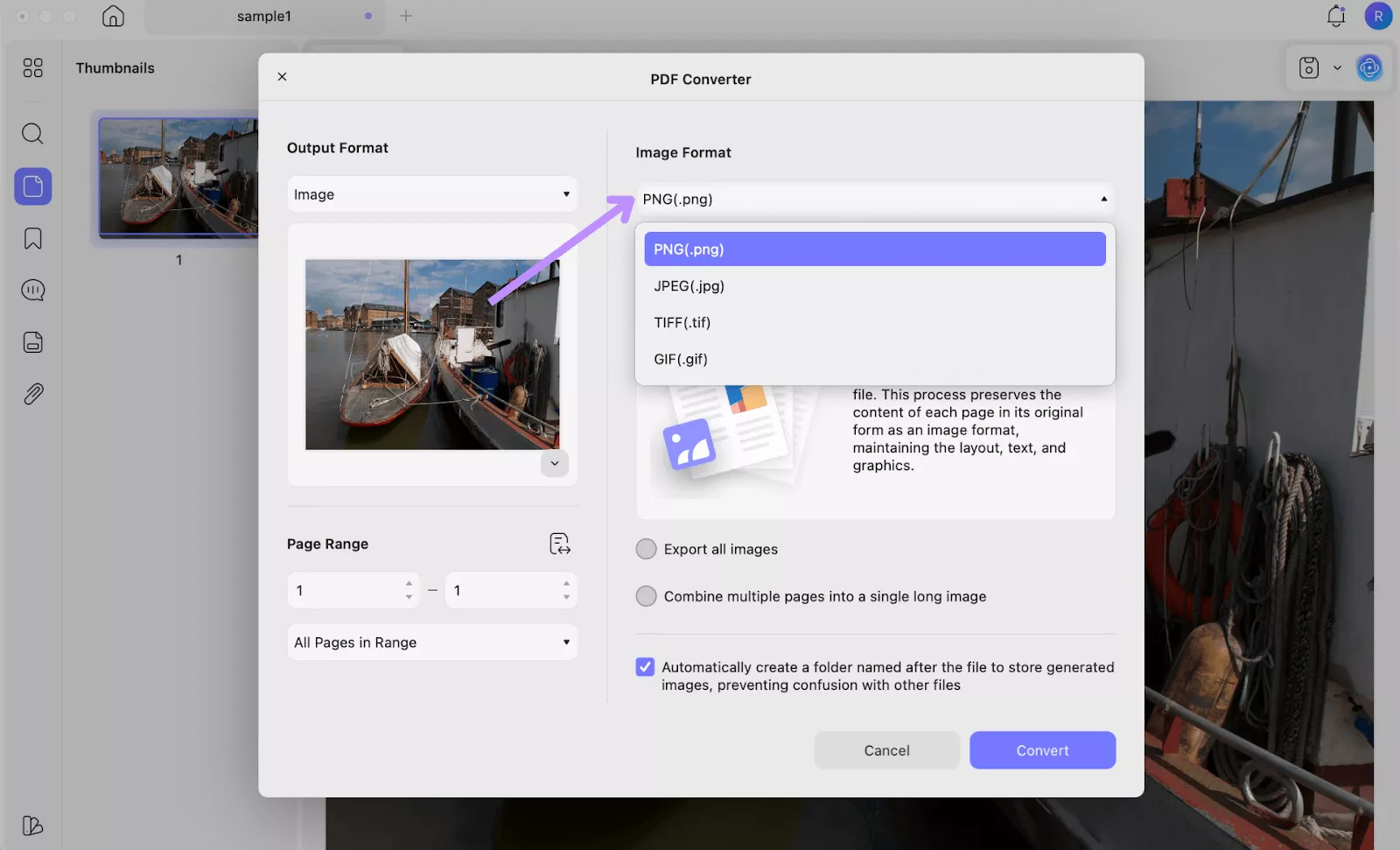Image resolution: width=1400 pixels, height=850 pixels.
Task: Select JPEG(.jpg) from the format list
Action: click(x=689, y=285)
